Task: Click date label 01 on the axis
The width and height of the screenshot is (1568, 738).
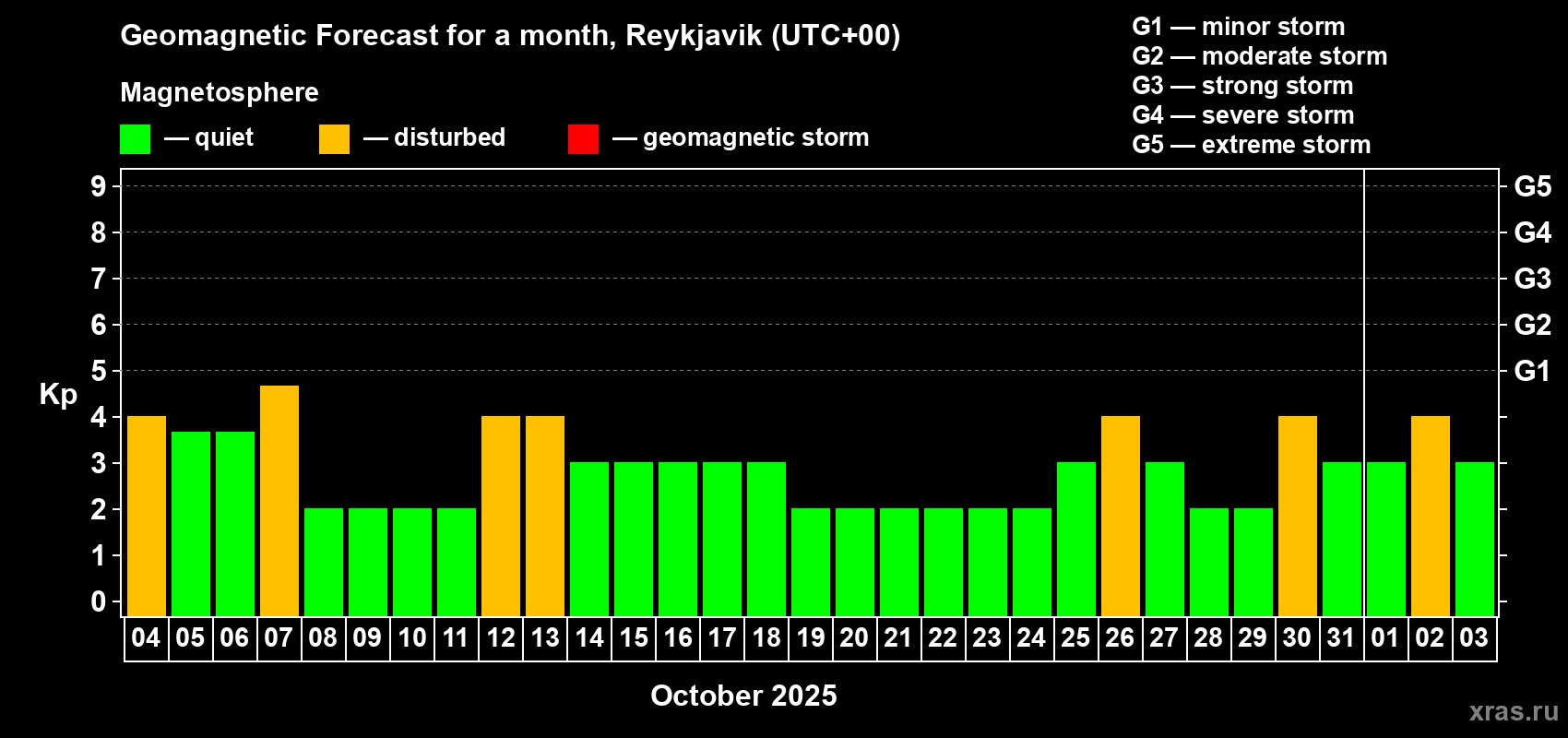Action: [1385, 637]
